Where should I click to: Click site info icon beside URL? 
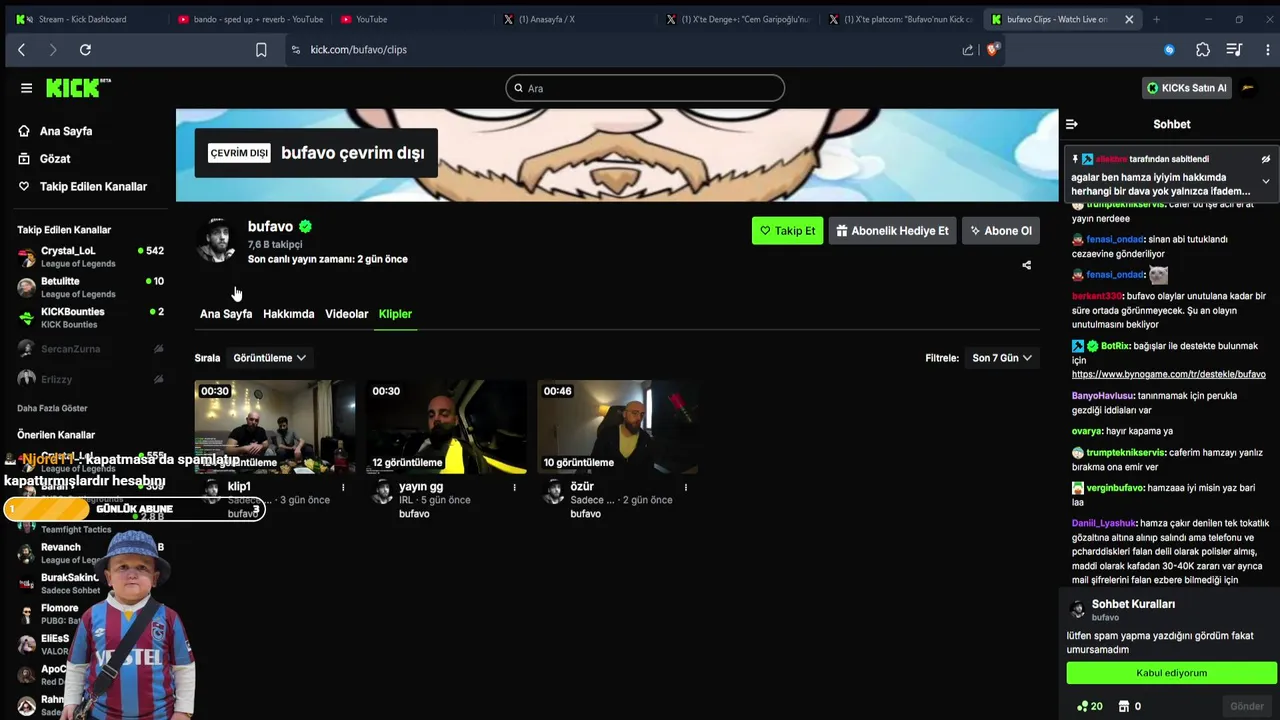tap(295, 50)
